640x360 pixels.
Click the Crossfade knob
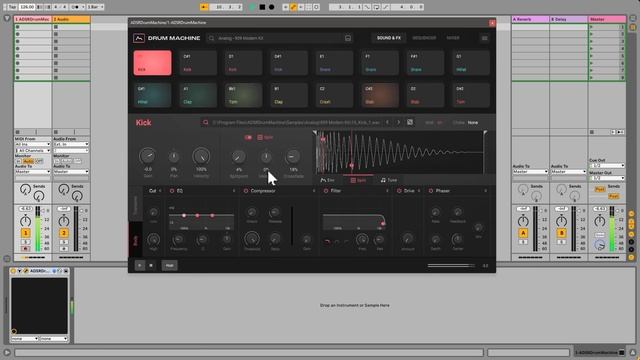click(293, 156)
